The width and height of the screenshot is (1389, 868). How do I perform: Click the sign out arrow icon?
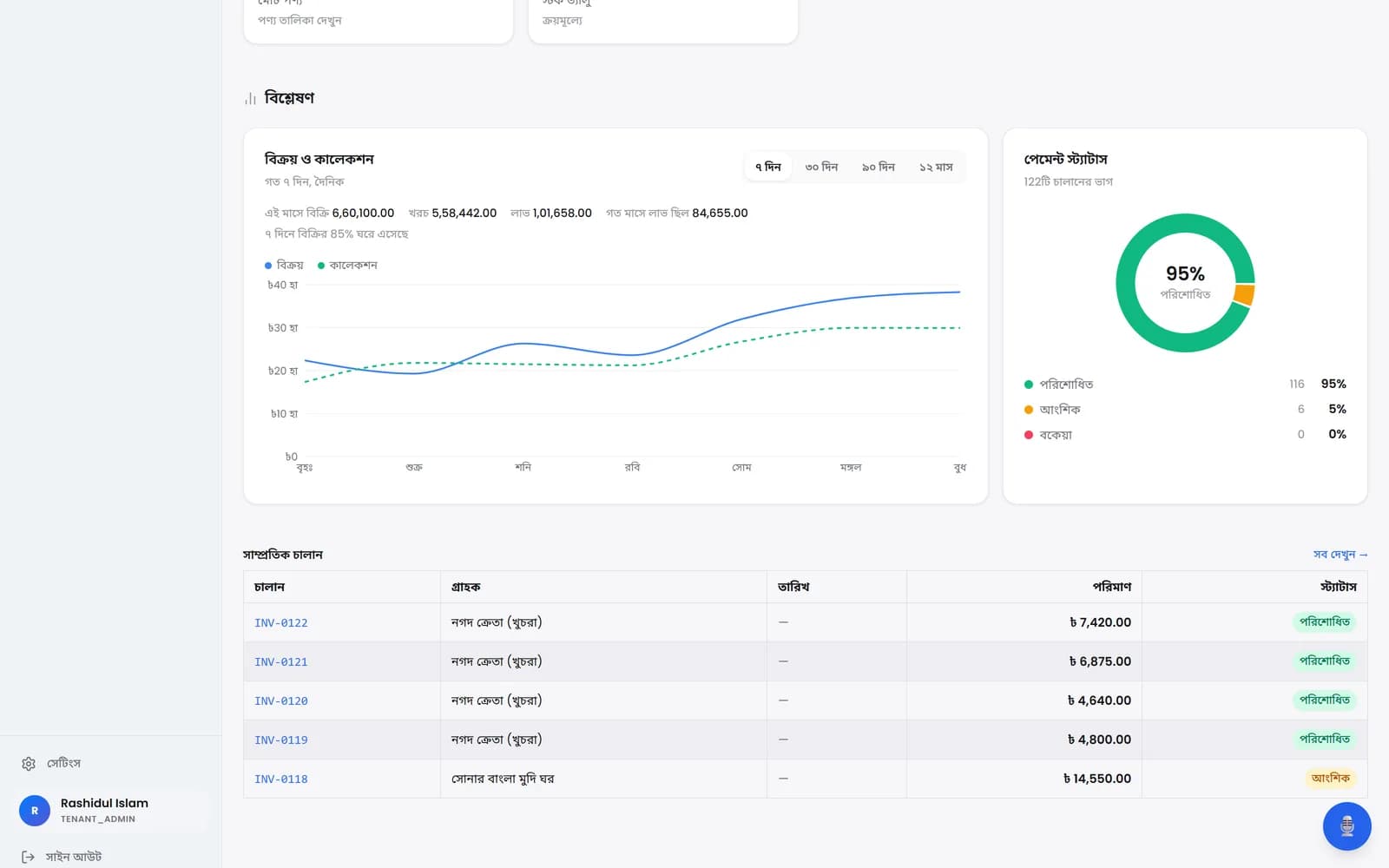pyautogui.click(x=29, y=857)
